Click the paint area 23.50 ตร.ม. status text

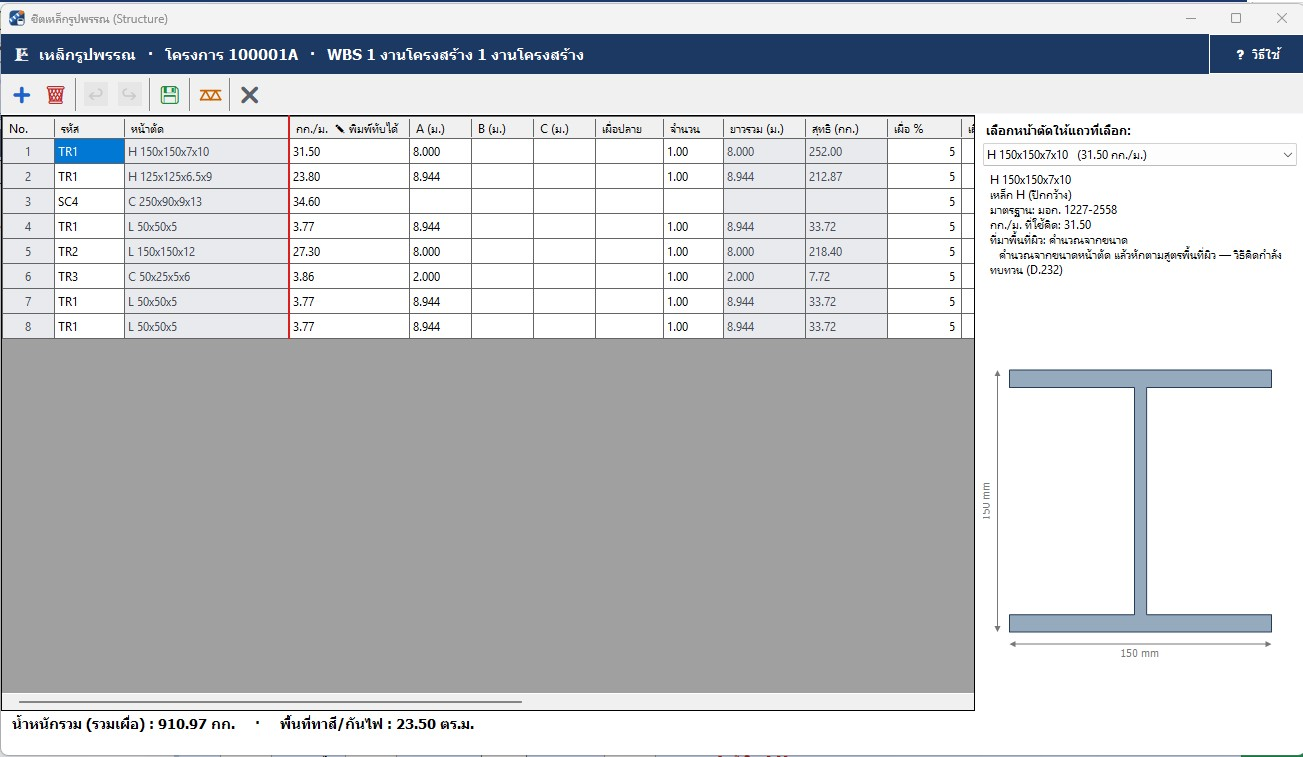pyautogui.click(x=377, y=724)
